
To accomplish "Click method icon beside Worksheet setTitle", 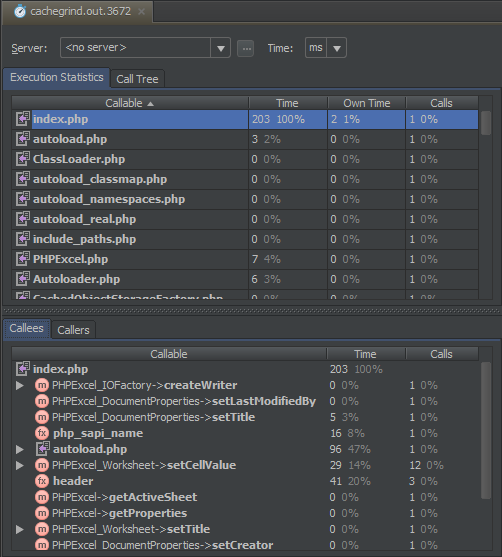I will coord(42,529).
